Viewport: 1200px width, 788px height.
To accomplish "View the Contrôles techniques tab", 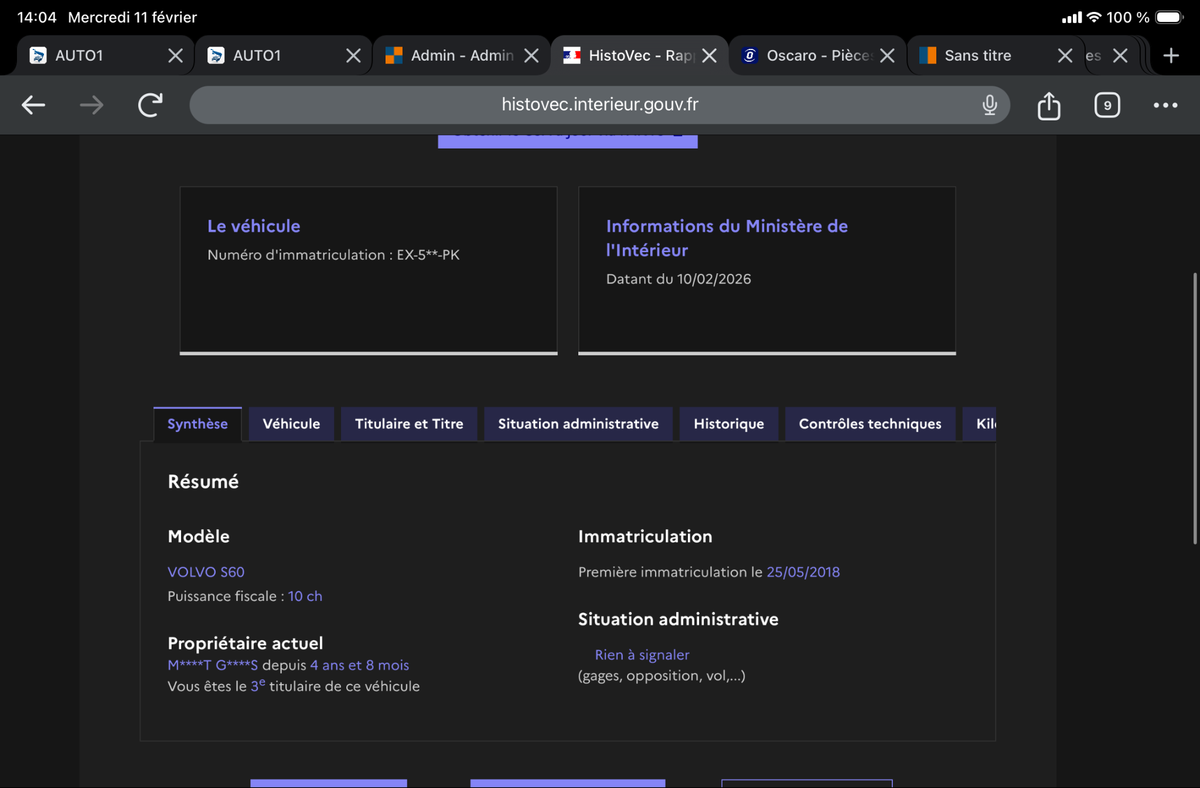I will tap(870, 424).
